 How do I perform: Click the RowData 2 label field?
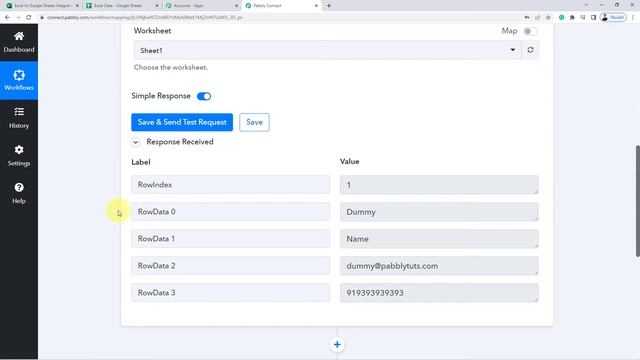(x=231, y=265)
